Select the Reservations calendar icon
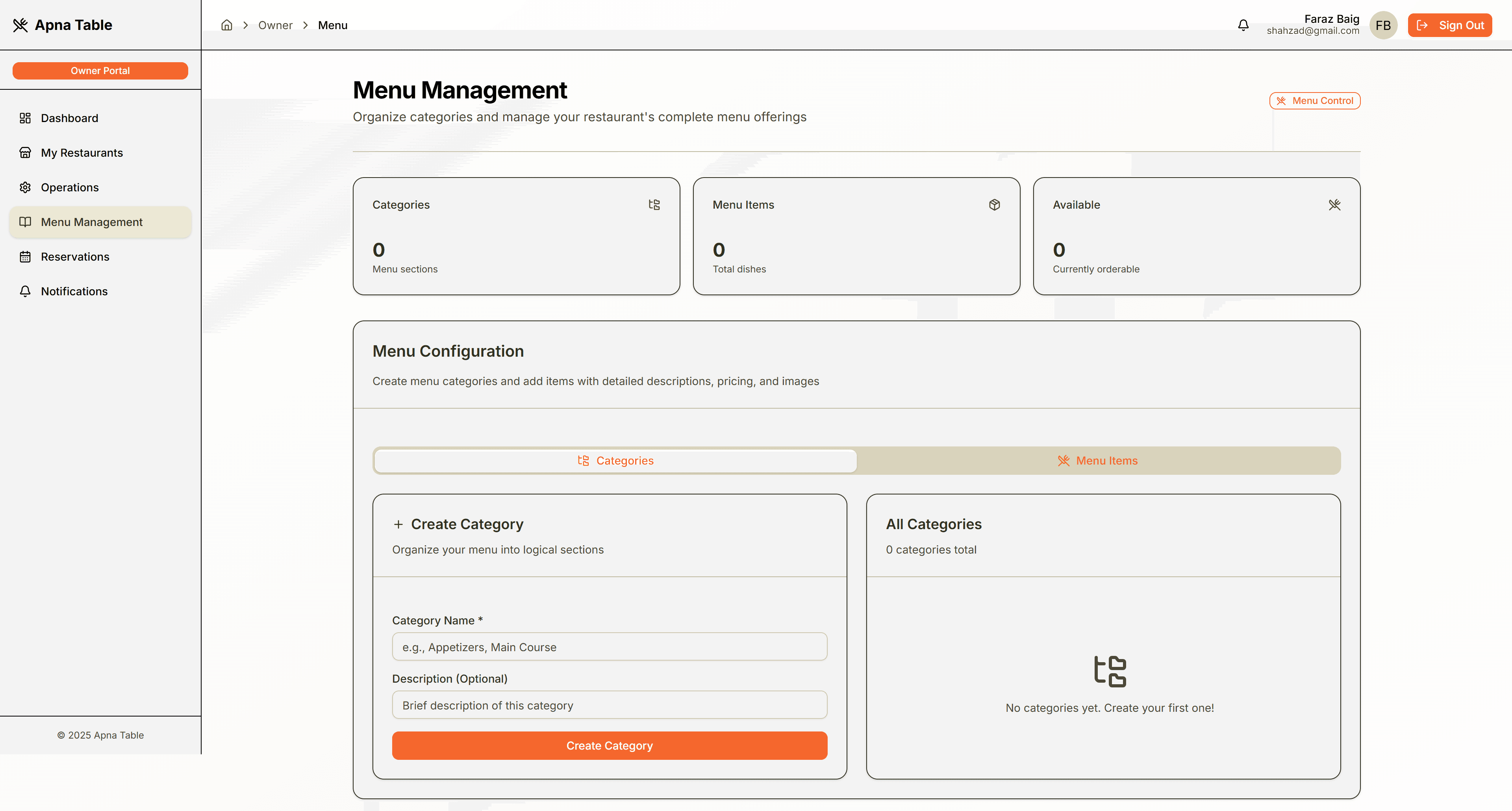This screenshot has width=1512, height=811. click(x=25, y=256)
